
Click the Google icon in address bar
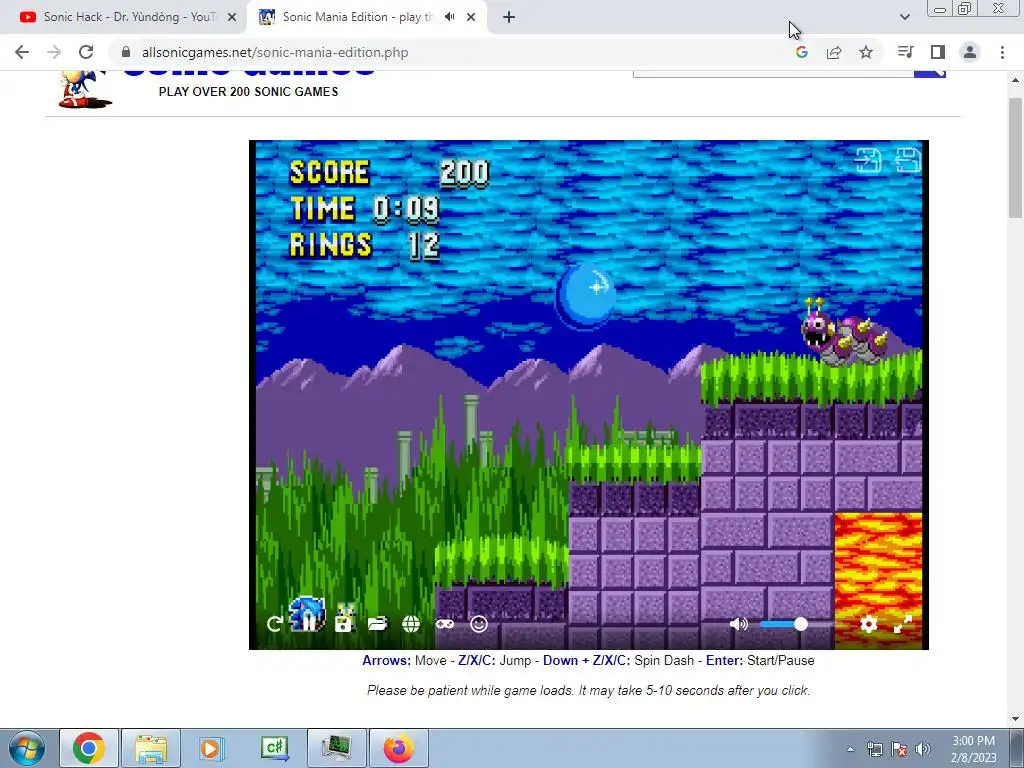click(802, 52)
